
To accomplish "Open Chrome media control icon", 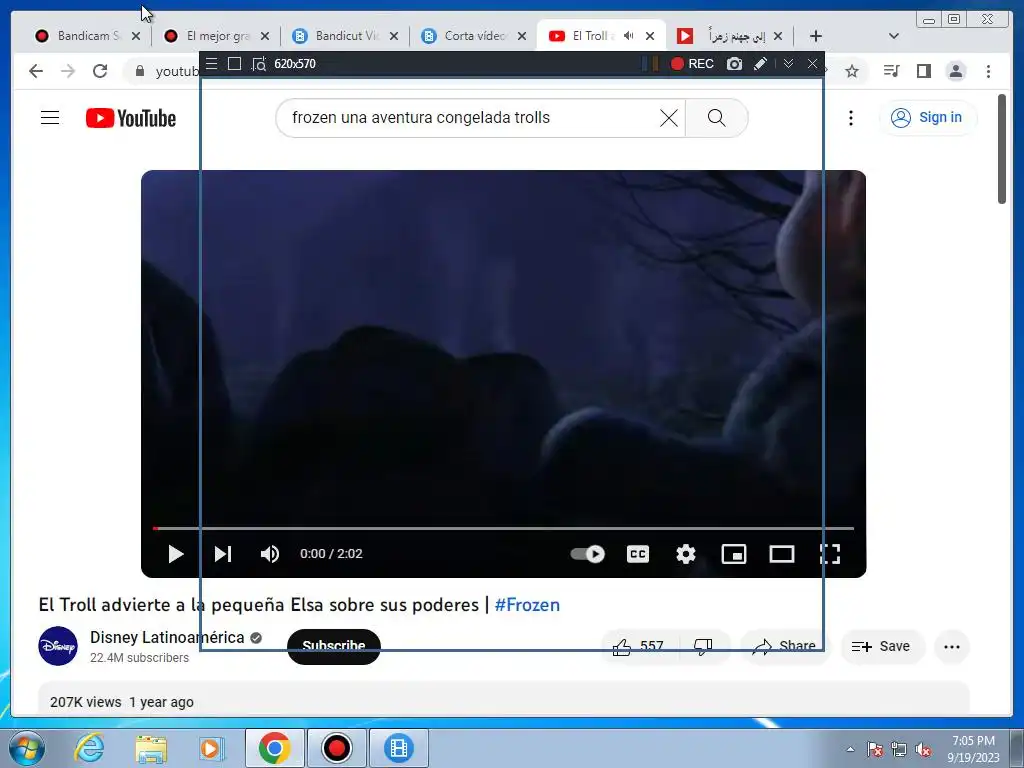I will (891, 71).
